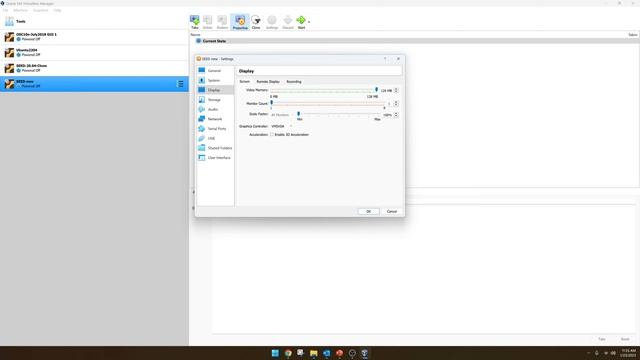Screen dimensions: 640x360
Task: Open File Explorer from the taskbar
Action: (313, 353)
